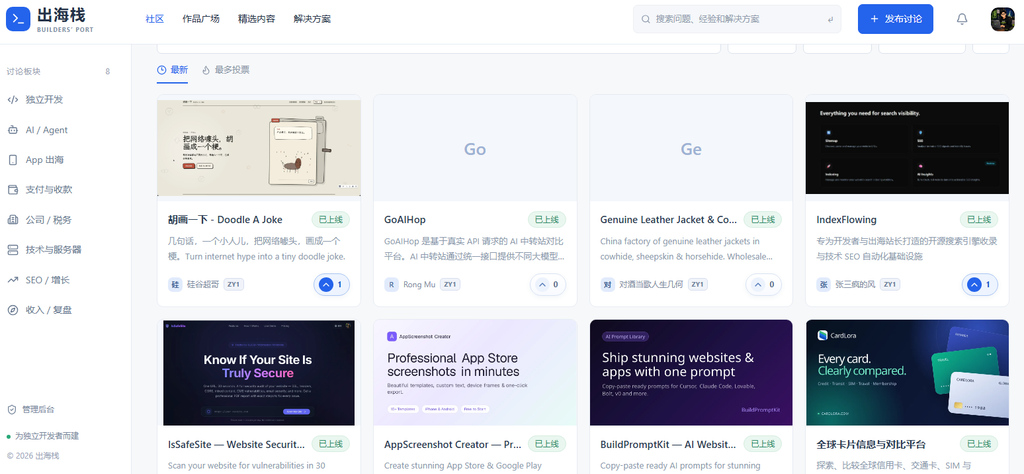This screenshot has height=474, width=1024.
Task: Click the 发布讨论 button
Action: click(895, 19)
